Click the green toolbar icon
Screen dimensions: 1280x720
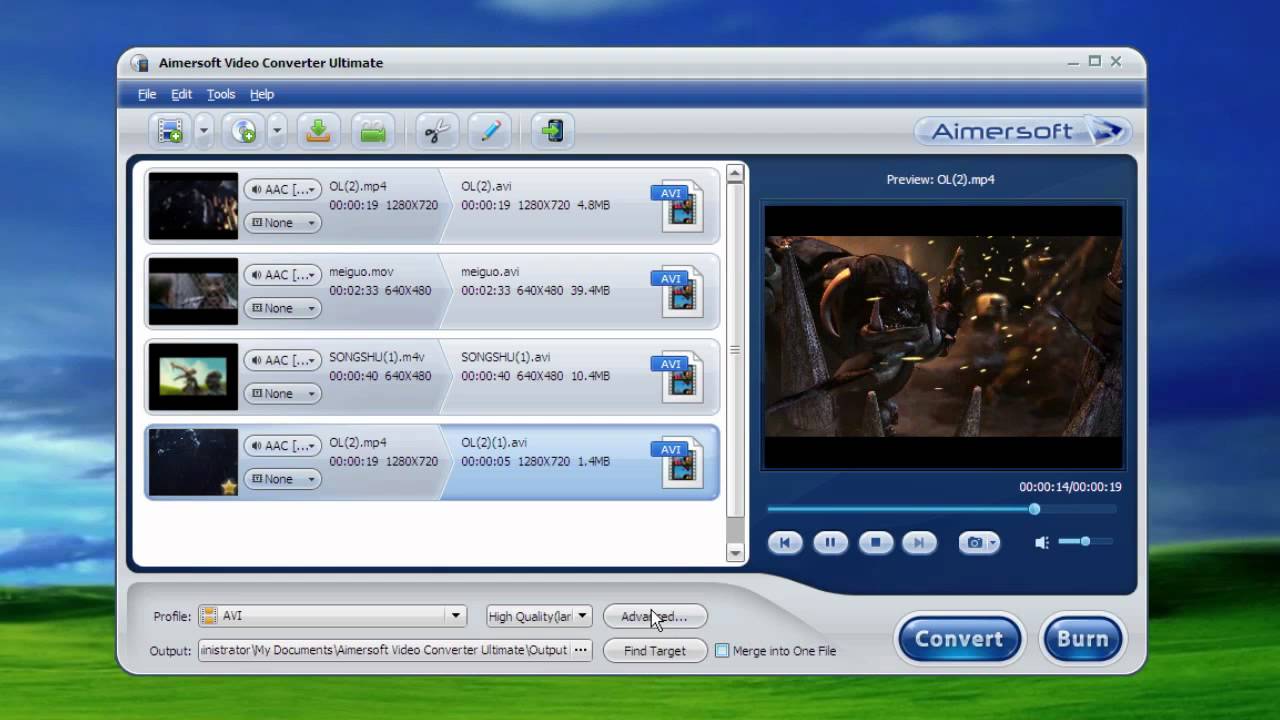(x=373, y=131)
